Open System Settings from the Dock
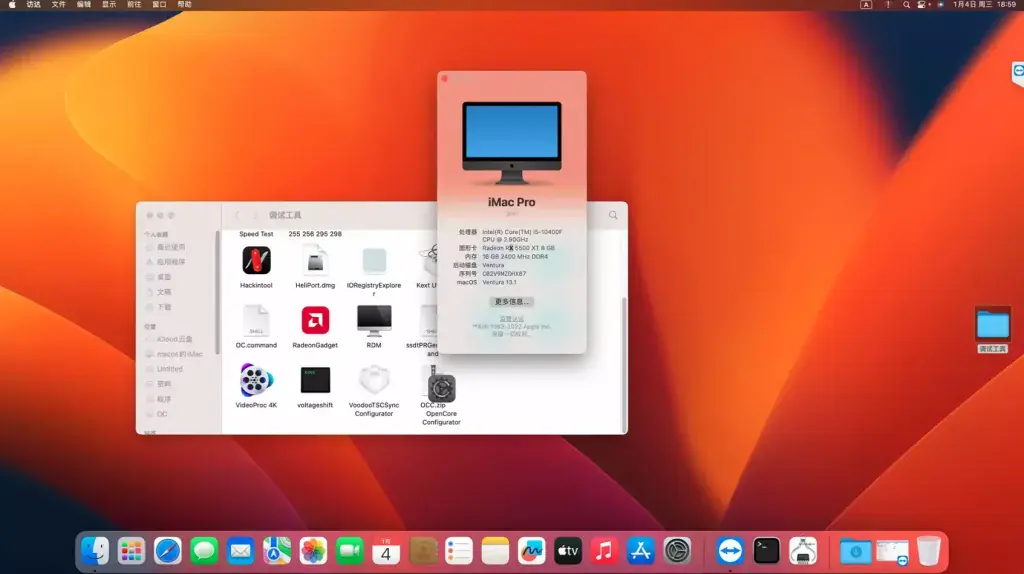The image size is (1024, 574). (x=677, y=551)
